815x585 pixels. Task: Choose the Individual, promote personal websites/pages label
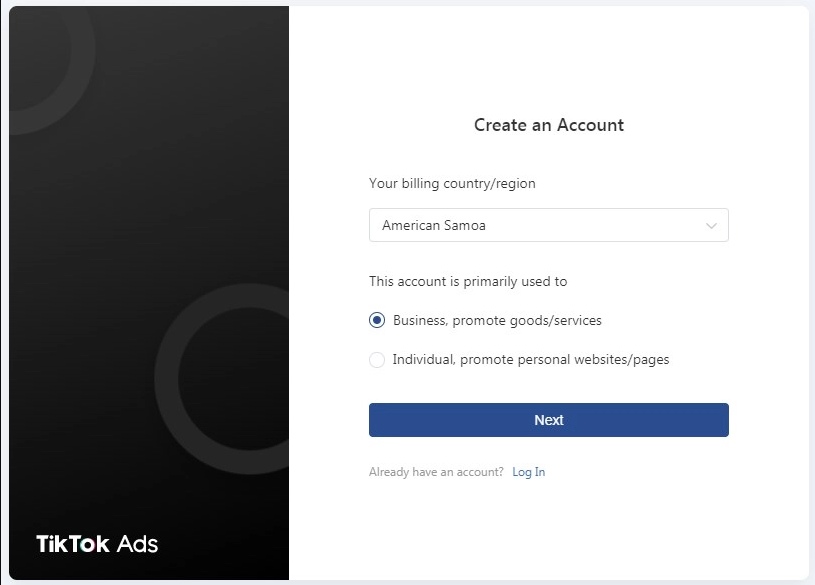(x=531, y=359)
